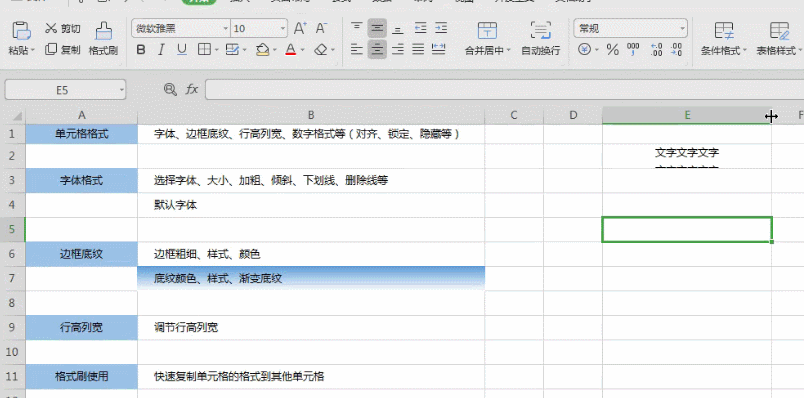Screen dimensions: 804x398
Task: Click the Table Style (表格样式) icon
Action: pos(779,31)
